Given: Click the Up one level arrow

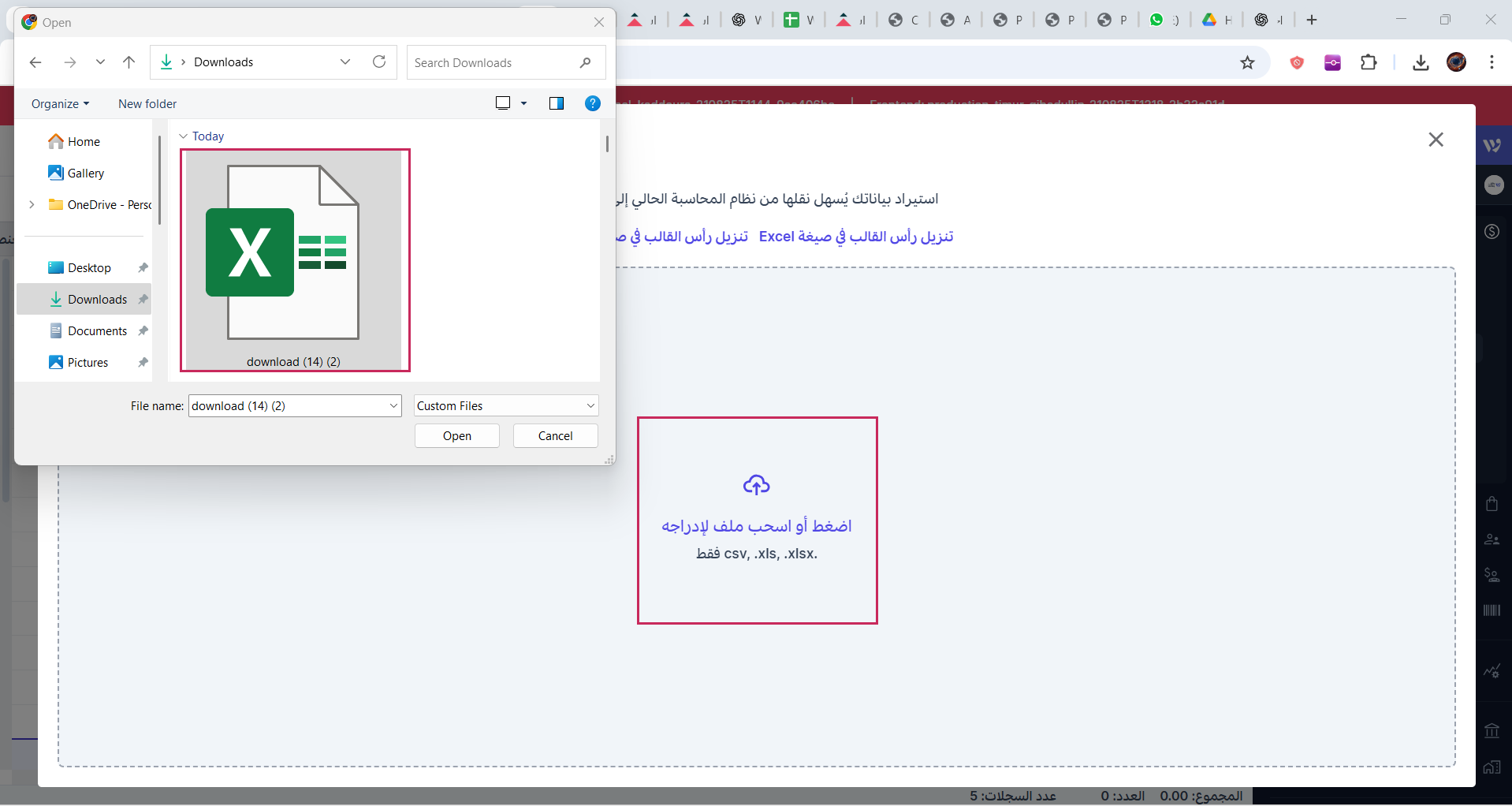Looking at the screenshot, I should [129, 62].
